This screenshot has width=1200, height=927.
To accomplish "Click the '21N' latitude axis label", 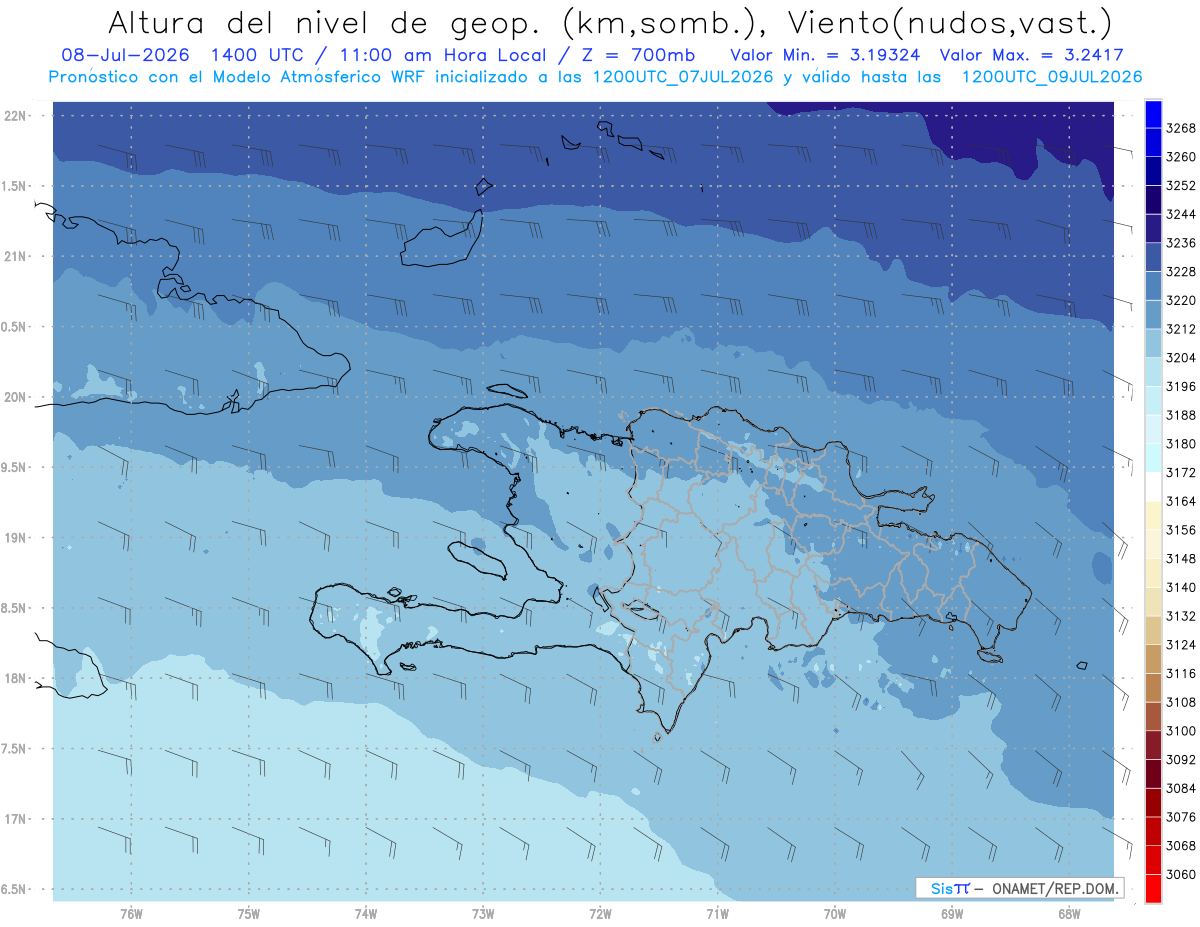I will 14,256.
